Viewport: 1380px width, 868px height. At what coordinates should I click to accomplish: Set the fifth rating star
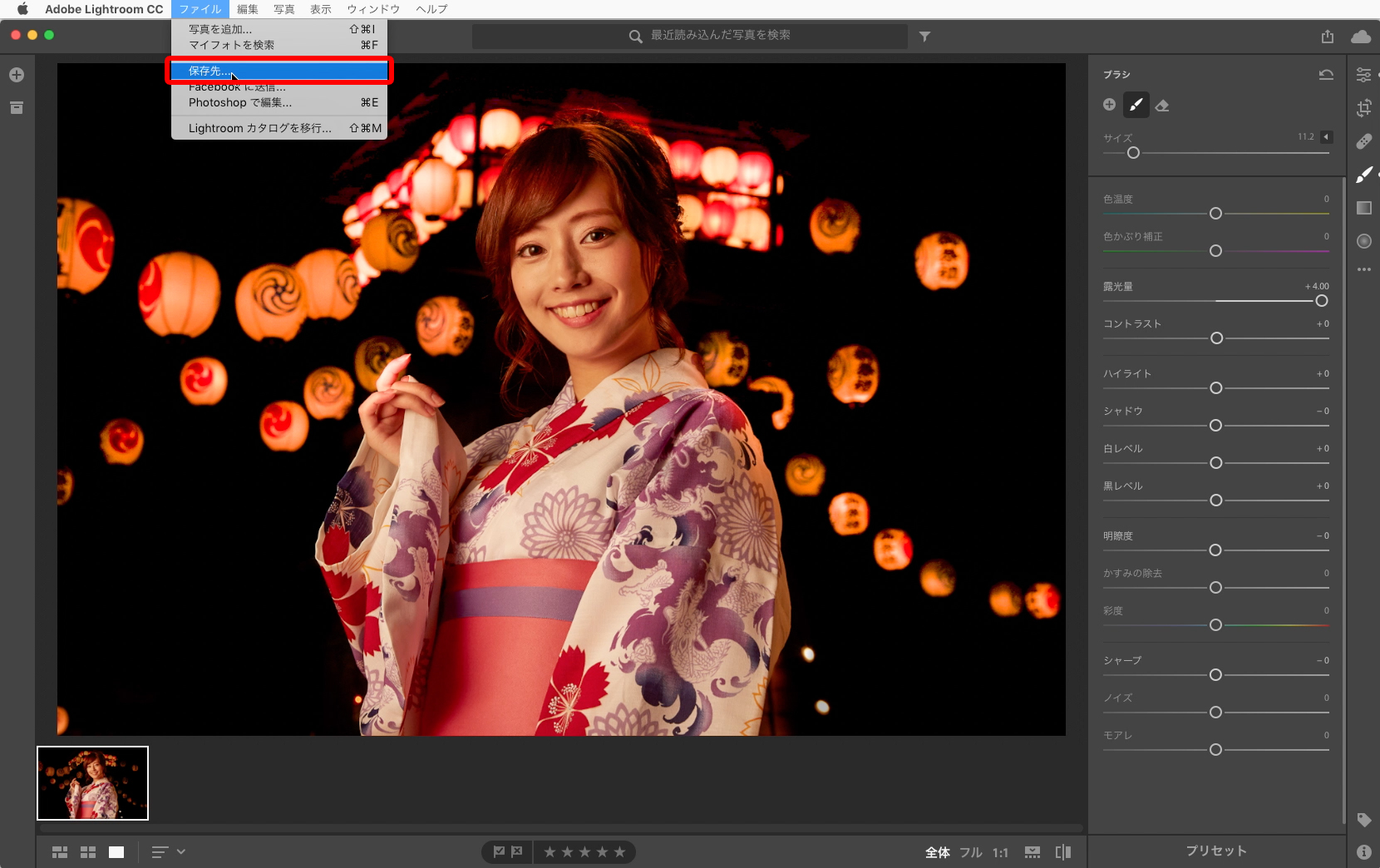coord(619,852)
